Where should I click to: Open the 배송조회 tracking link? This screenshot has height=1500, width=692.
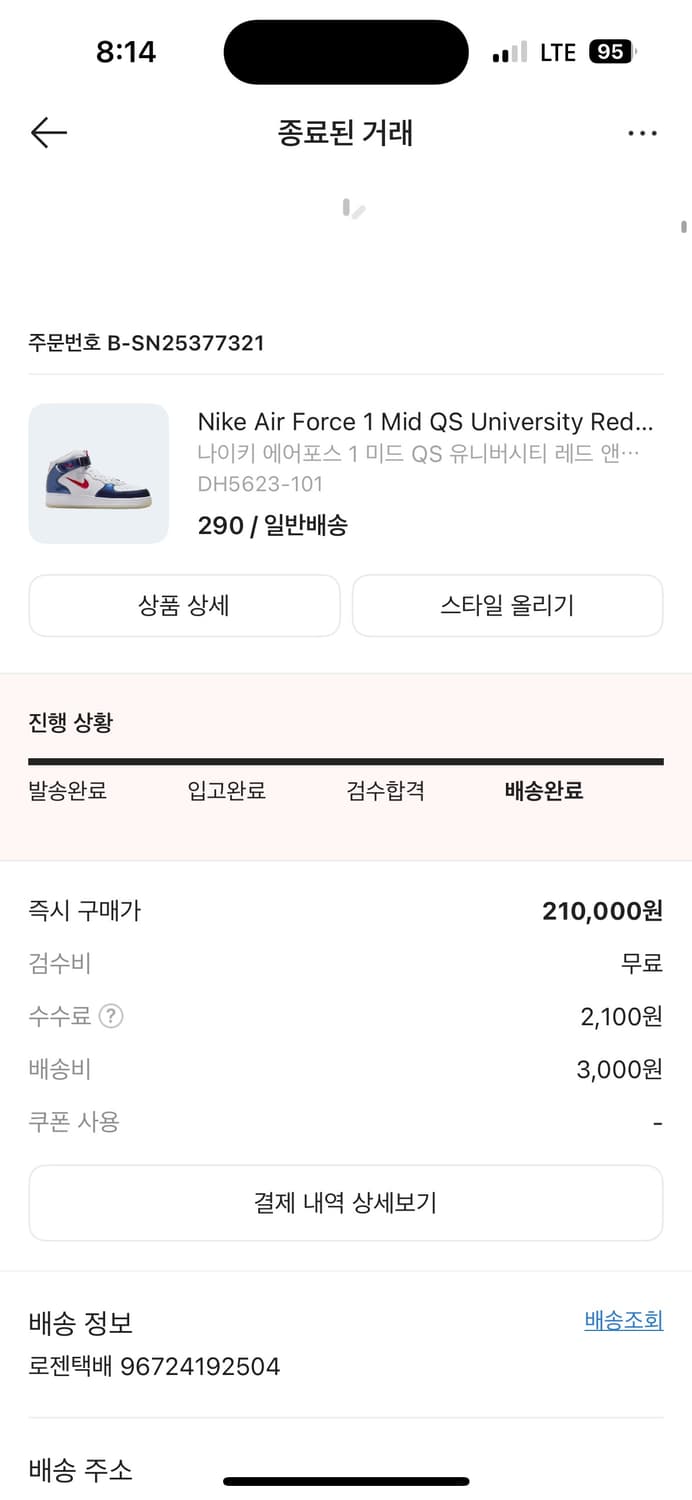pyautogui.click(x=623, y=1320)
